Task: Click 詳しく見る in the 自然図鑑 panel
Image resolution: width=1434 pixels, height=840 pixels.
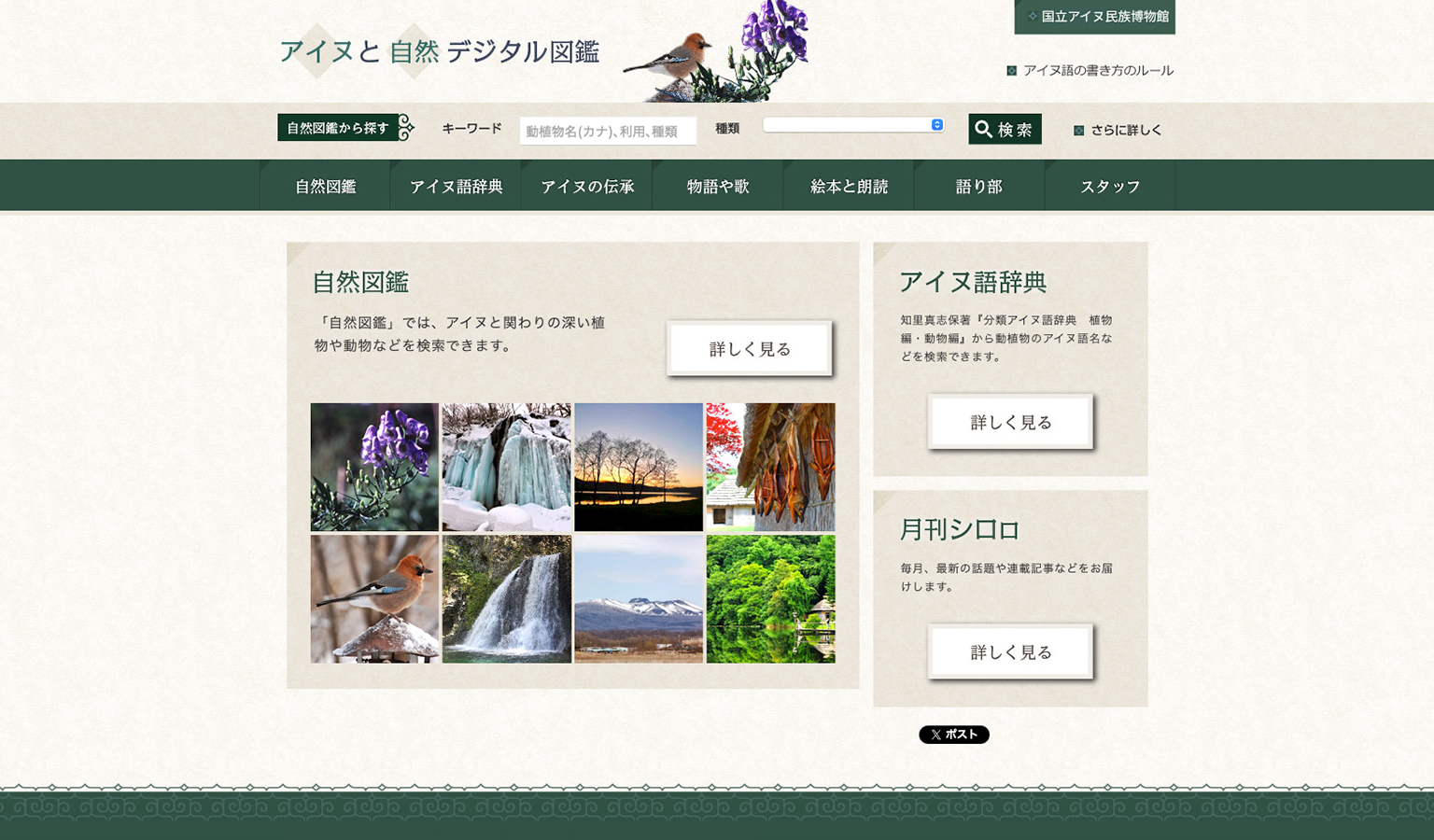Action: point(750,348)
